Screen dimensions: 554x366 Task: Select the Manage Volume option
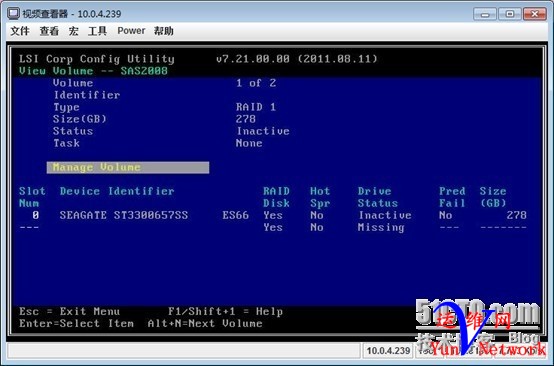click(128, 167)
